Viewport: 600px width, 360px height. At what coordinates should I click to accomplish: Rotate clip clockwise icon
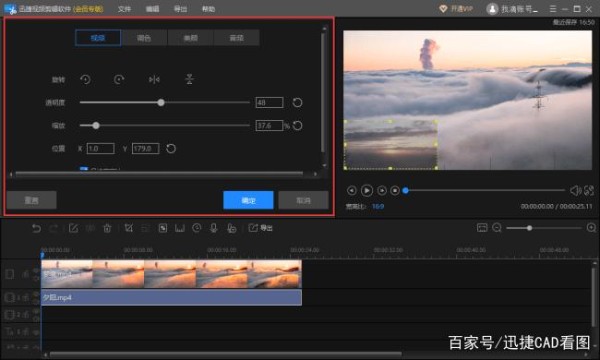[119, 80]
